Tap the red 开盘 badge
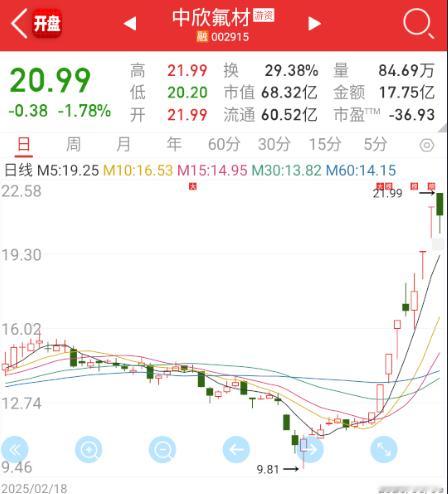This screenshot has width=448, height=494. point(47,24)
